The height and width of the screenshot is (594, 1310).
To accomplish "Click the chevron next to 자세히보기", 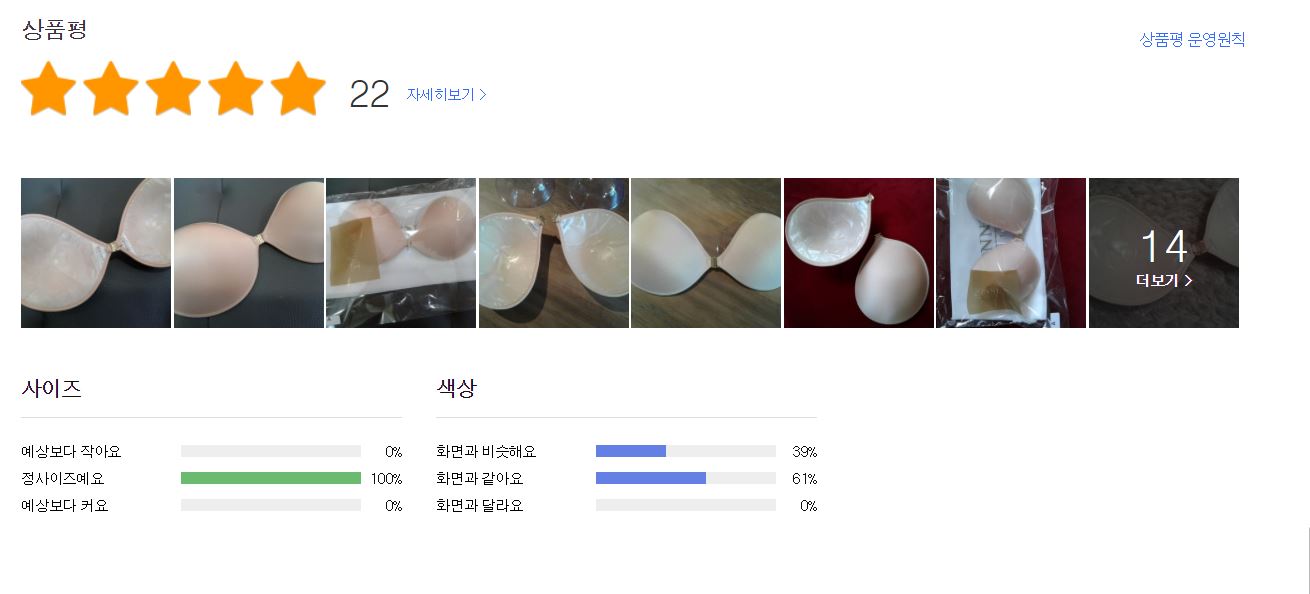I will tap(483, 95).
